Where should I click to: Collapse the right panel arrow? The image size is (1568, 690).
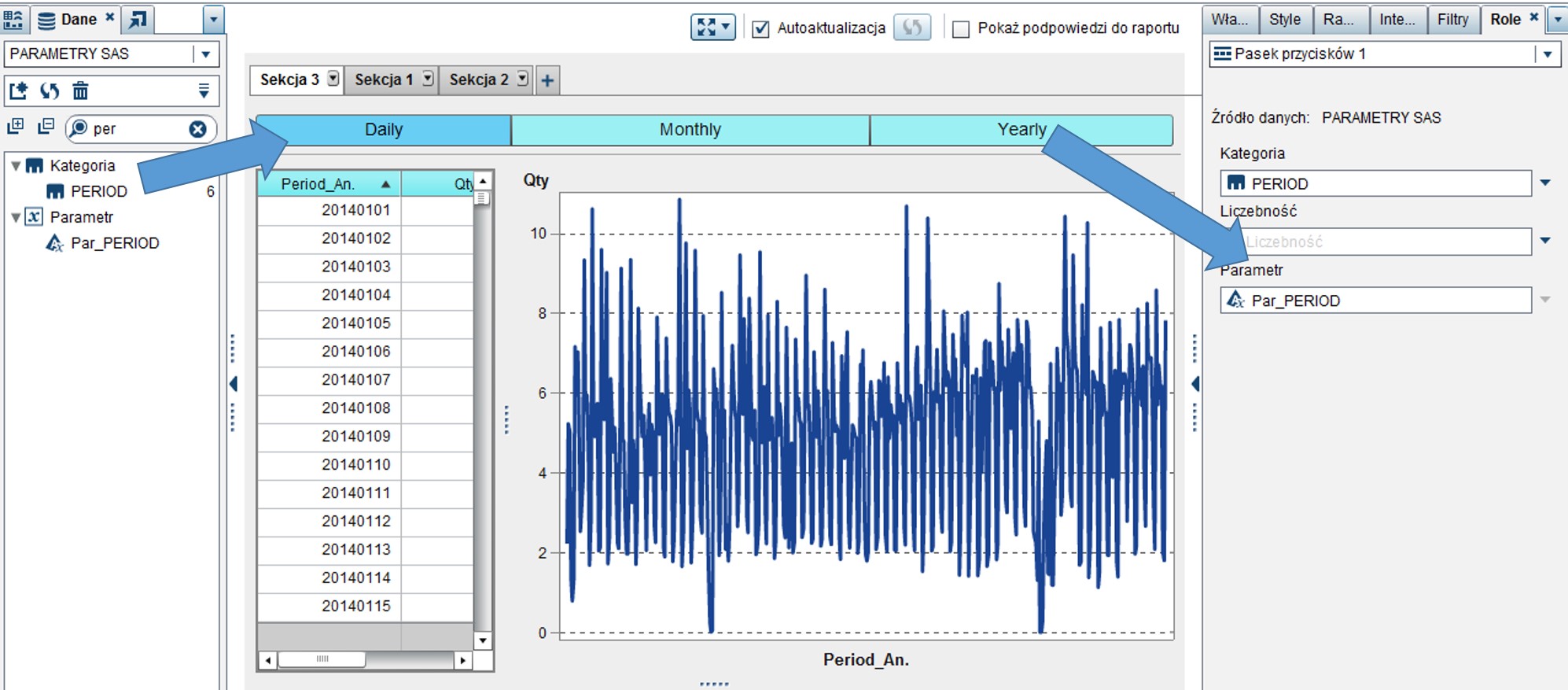(x=1195, y=384)
